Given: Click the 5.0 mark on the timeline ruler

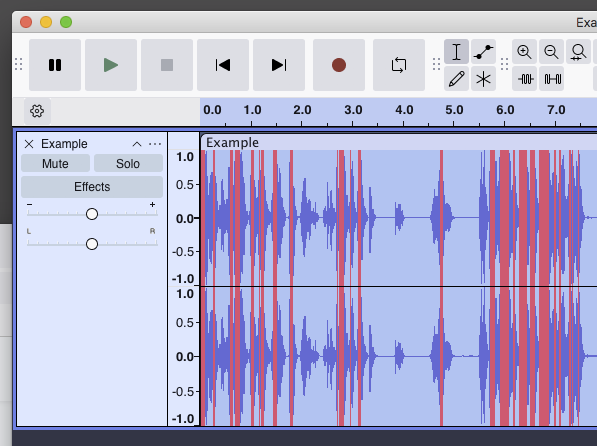Looking at the screenshot, I should pos(454,110).
